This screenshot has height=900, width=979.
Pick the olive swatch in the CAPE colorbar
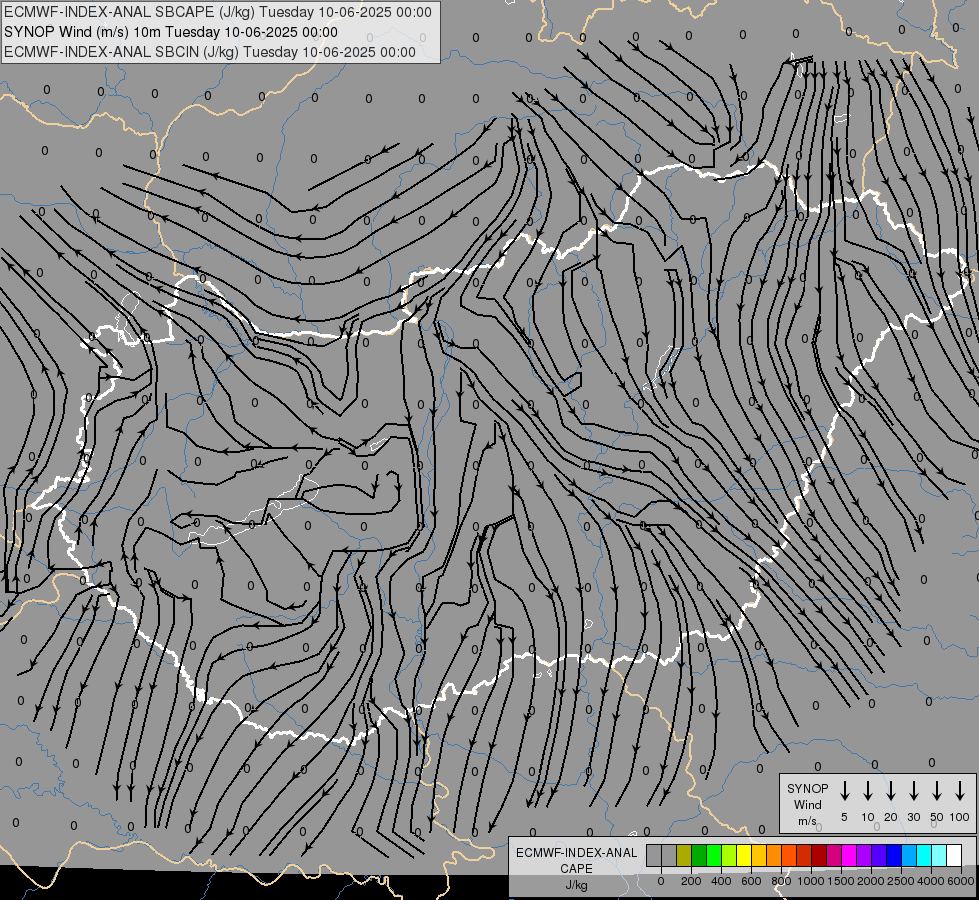tap(684, 855)
